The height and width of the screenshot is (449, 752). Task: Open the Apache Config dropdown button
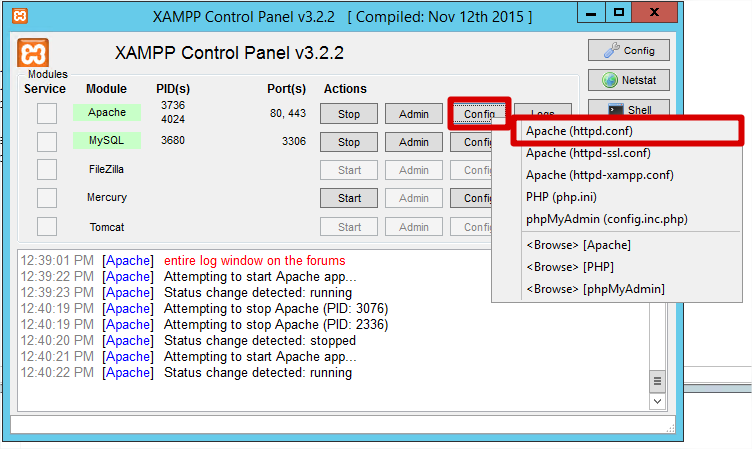pyautogui.click(x=479, y=114)
